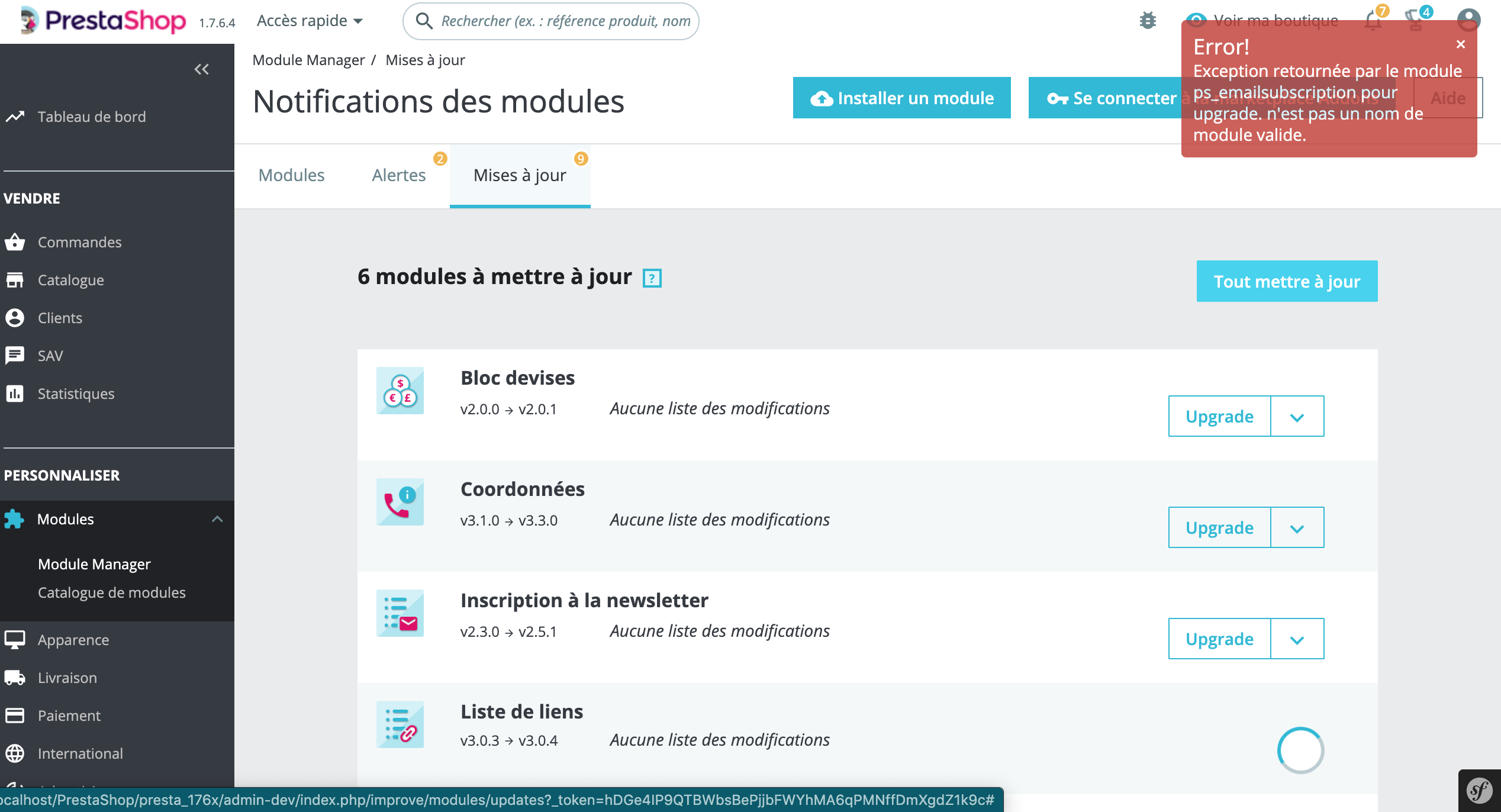Collapse the sidebar with the double chevron
The height and width of the screenshot is (812, 1501).
click(201, 69)
